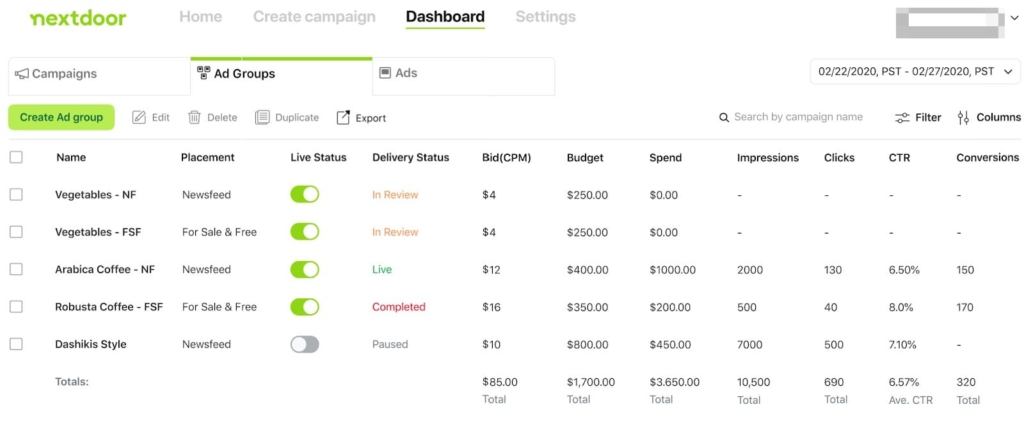Click the Ad Groups tab icon

coord(203,72)
